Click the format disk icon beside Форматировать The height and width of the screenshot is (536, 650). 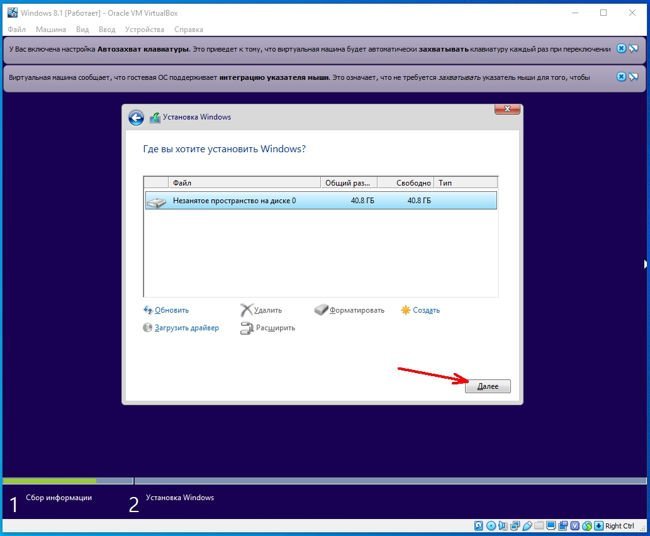tap(321, 310)
